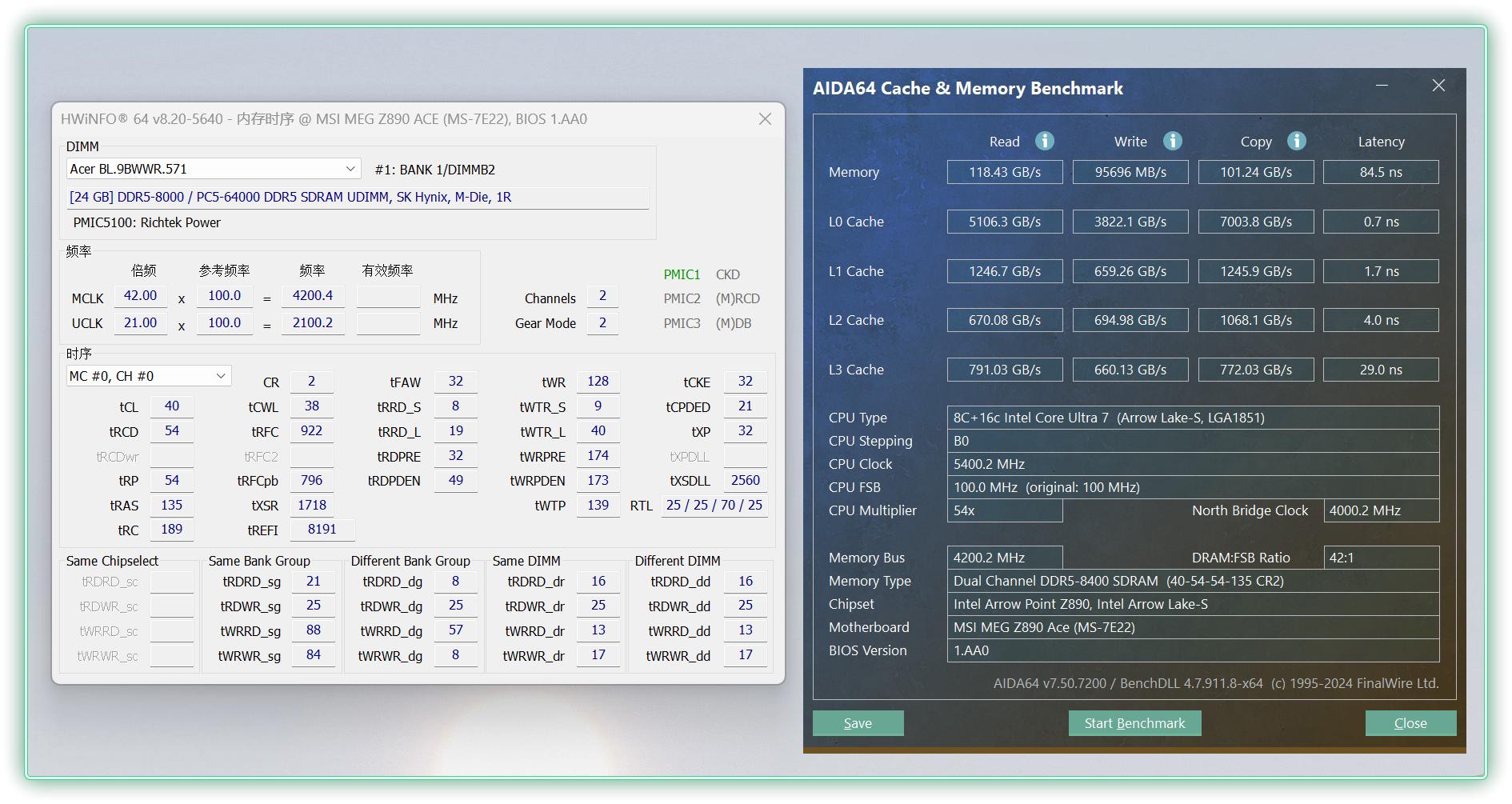
Task: Click the Memory Write value 95696 MB/s
Action: click(x=1130, y=172)
